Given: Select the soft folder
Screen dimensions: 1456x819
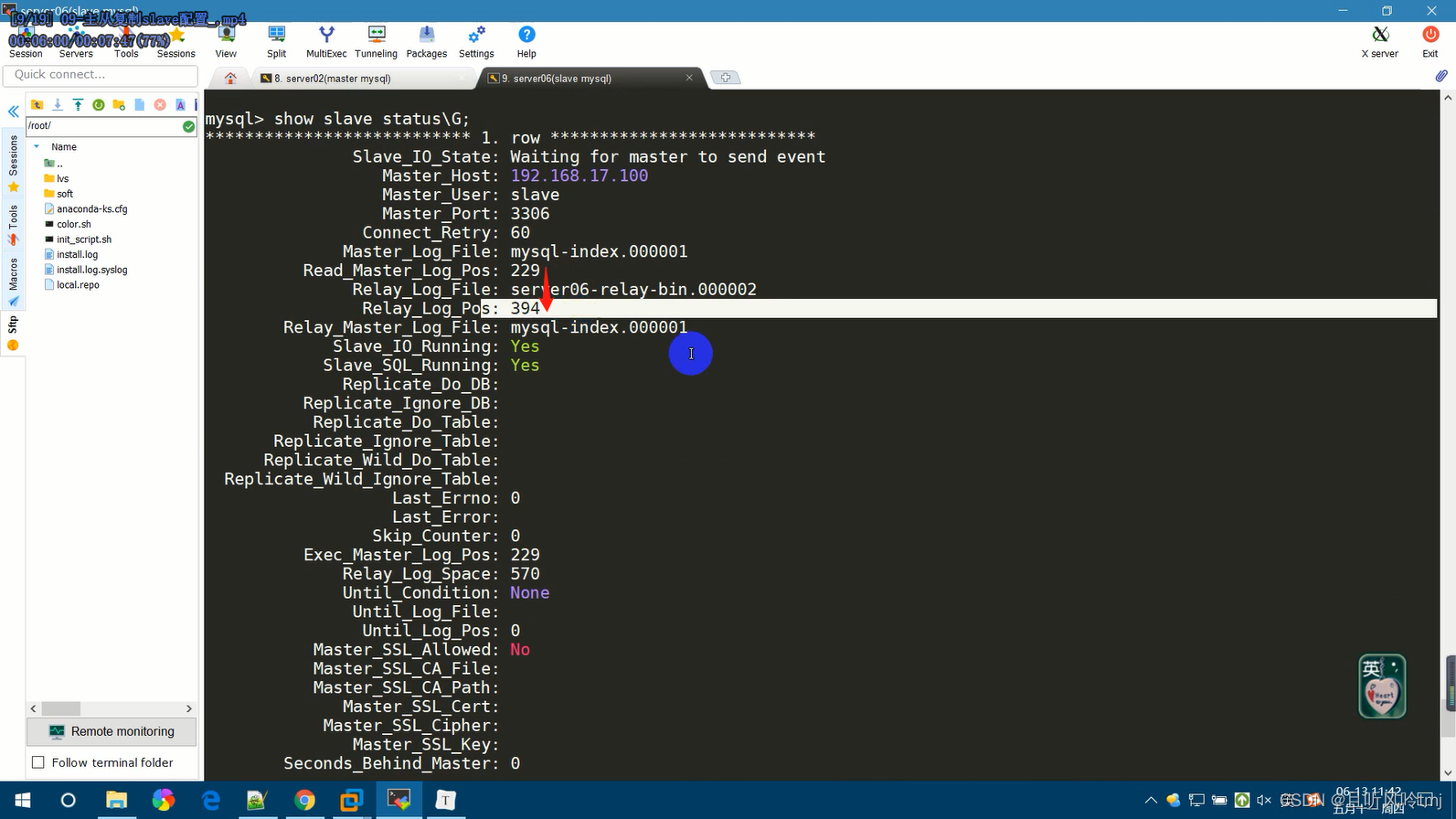Looking at the screenshot, I should click(x=58, y=194).
